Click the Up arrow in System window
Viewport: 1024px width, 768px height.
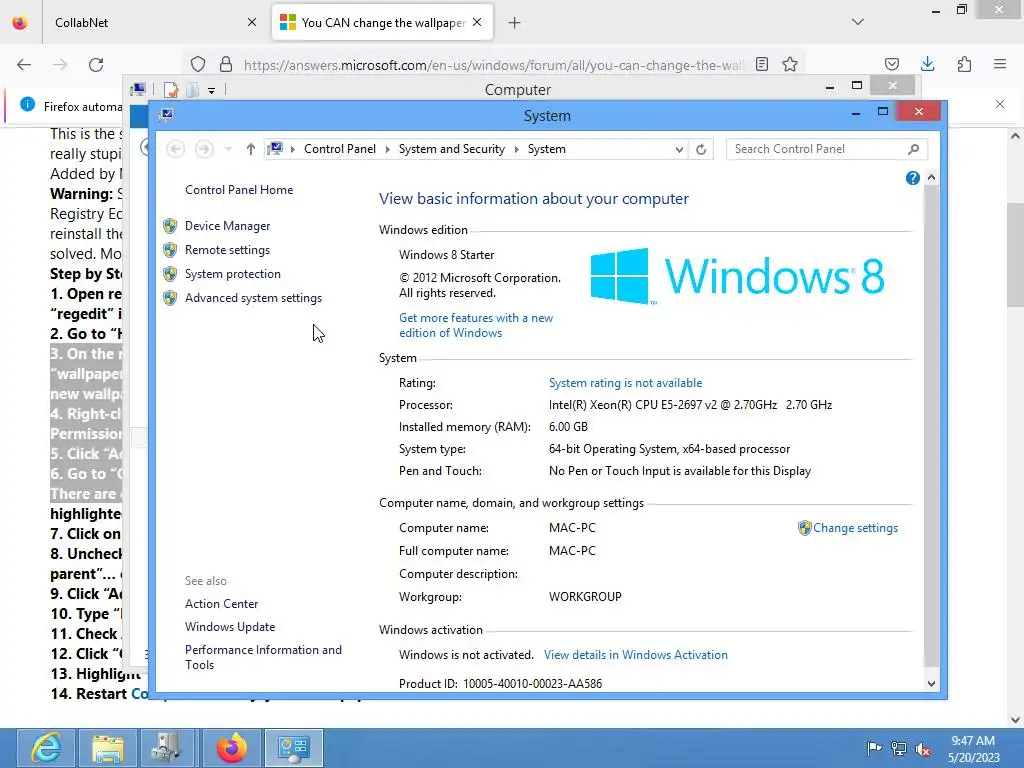pos(250,150)
